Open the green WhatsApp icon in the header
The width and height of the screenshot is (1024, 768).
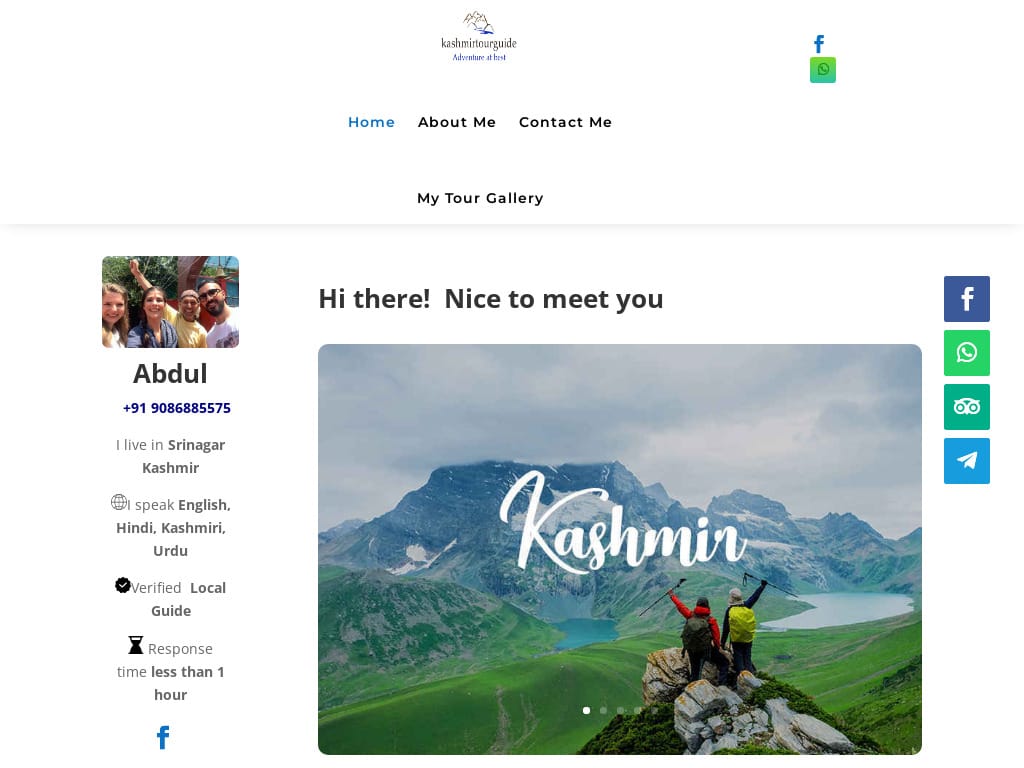pyautogui.click(x=823, y=70)
